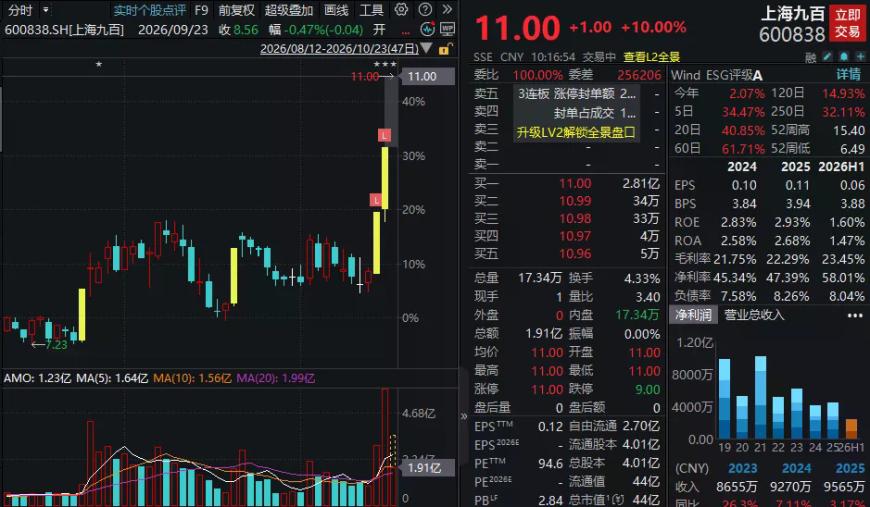870x507 pixels.
Task: Click the 涨停 11.00 value
Action: pyautogui.click(x=547, y=389)
